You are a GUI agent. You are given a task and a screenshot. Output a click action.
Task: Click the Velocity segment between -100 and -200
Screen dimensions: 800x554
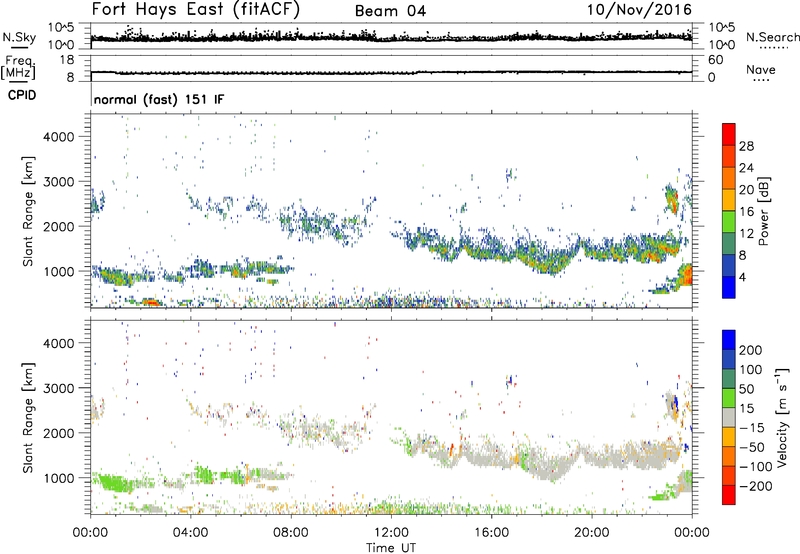tap(729, 475)
